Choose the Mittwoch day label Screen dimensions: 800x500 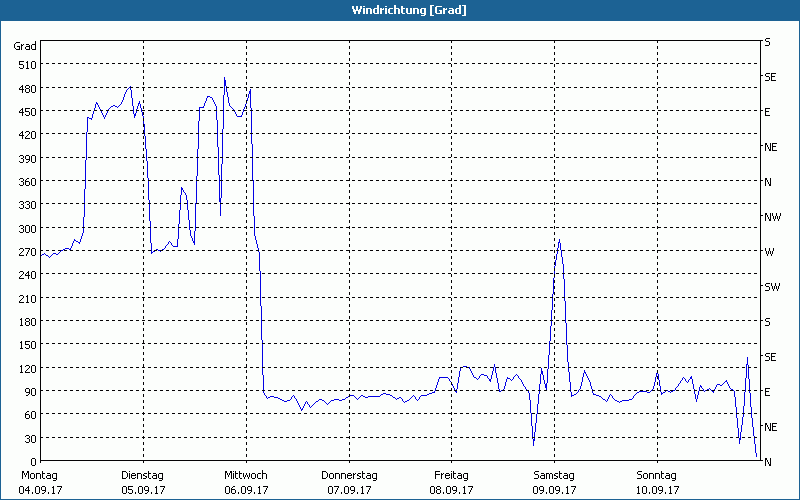(x=246, y=475)
